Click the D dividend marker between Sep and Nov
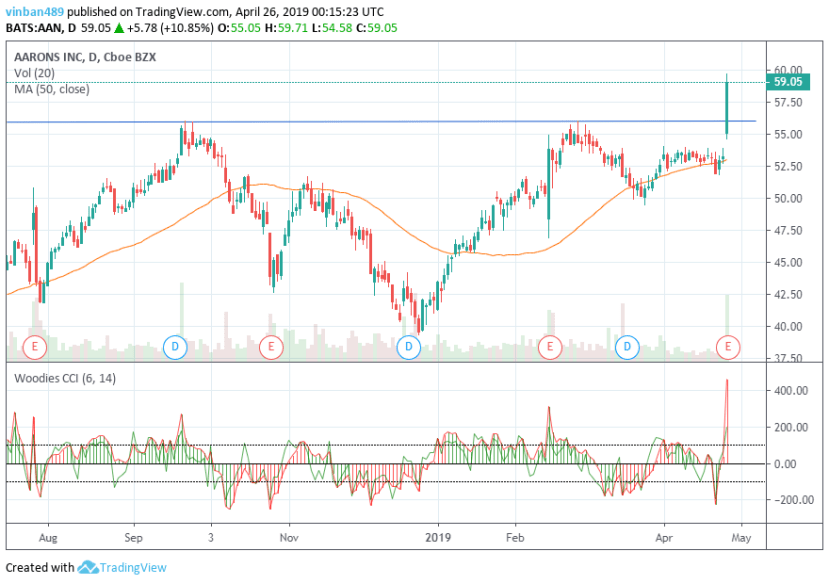 coord(175,347)
